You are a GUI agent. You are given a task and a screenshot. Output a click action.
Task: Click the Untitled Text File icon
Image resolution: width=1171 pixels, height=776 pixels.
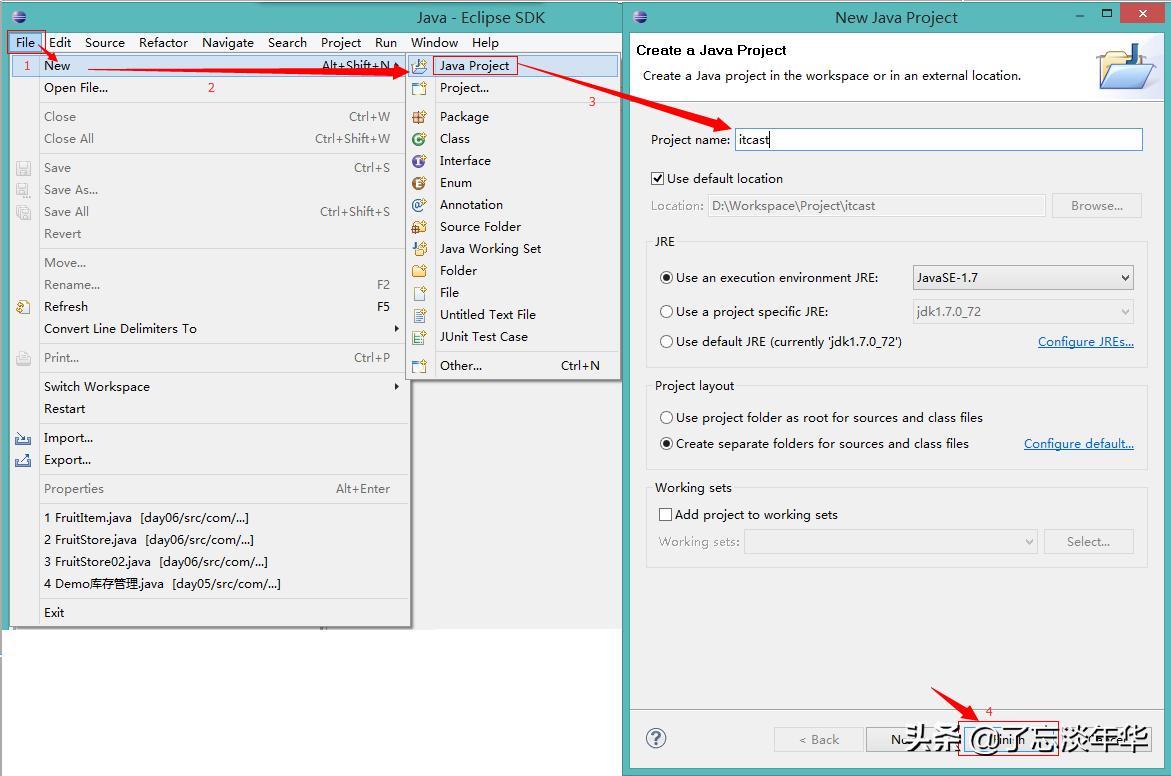tap(420, 314)
